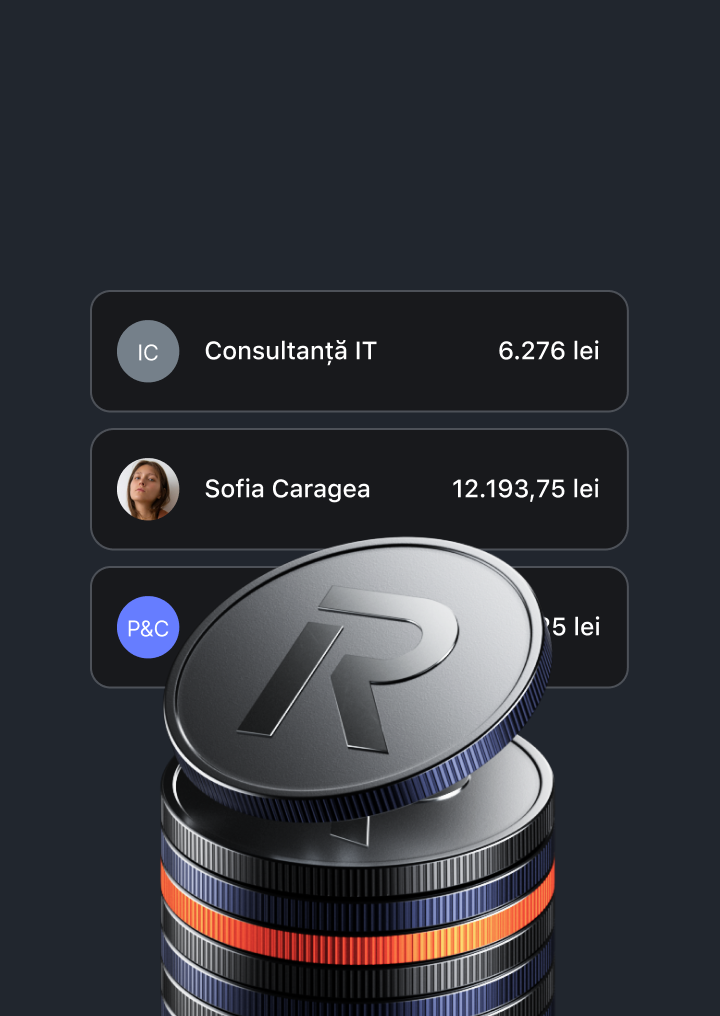The height and width of the screenshot is (1016, 720).
Task: Click the partially hidden amount in P&C row
Action: click(x=575, y=627)
